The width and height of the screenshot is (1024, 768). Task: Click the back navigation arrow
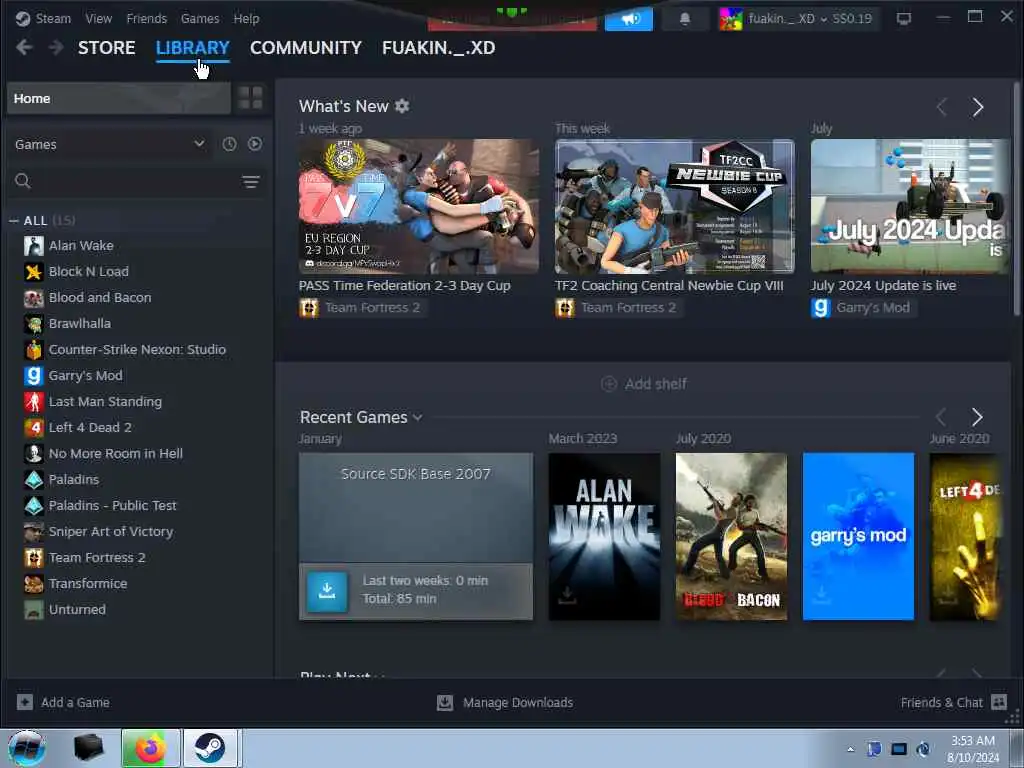[24, 47]
